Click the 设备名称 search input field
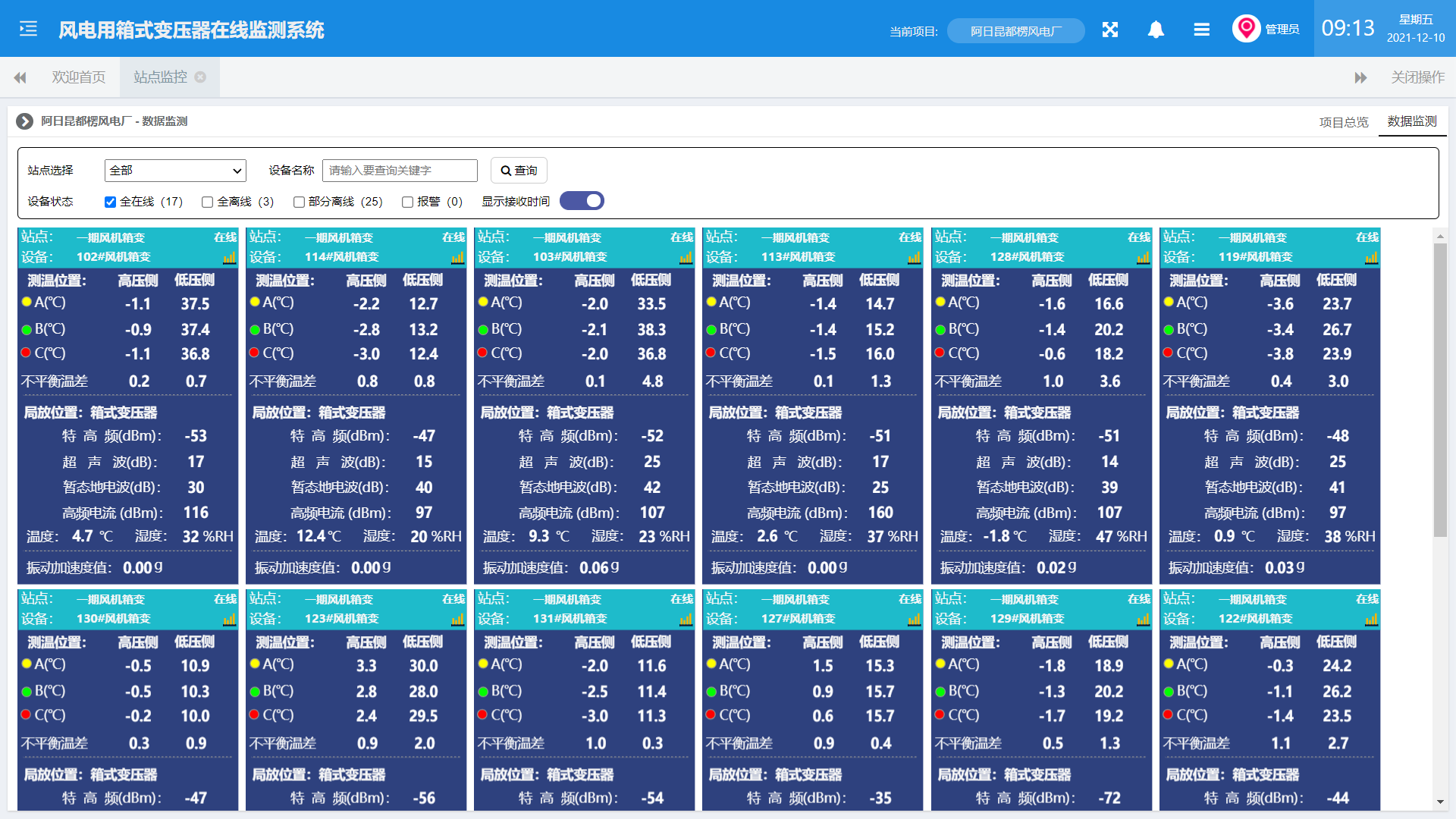Viewport: 1456px width, 819px height. [x=399, y=171]
